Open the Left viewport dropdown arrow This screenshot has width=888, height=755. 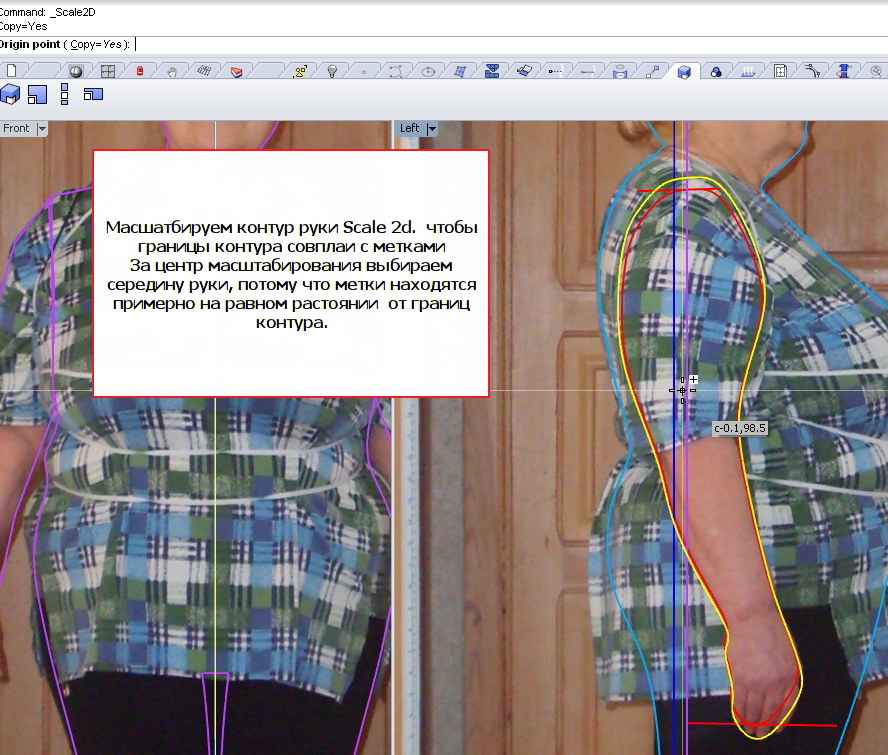click(432, 129)
